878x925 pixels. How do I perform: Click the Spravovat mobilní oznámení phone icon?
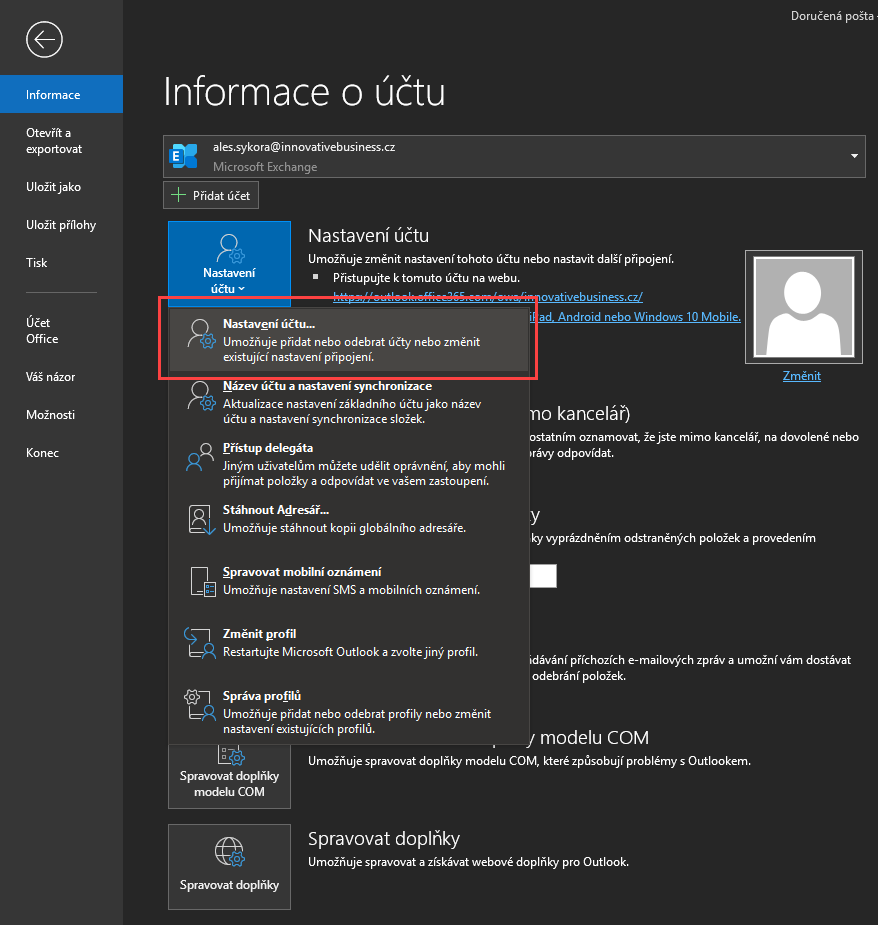click(202, 582)
